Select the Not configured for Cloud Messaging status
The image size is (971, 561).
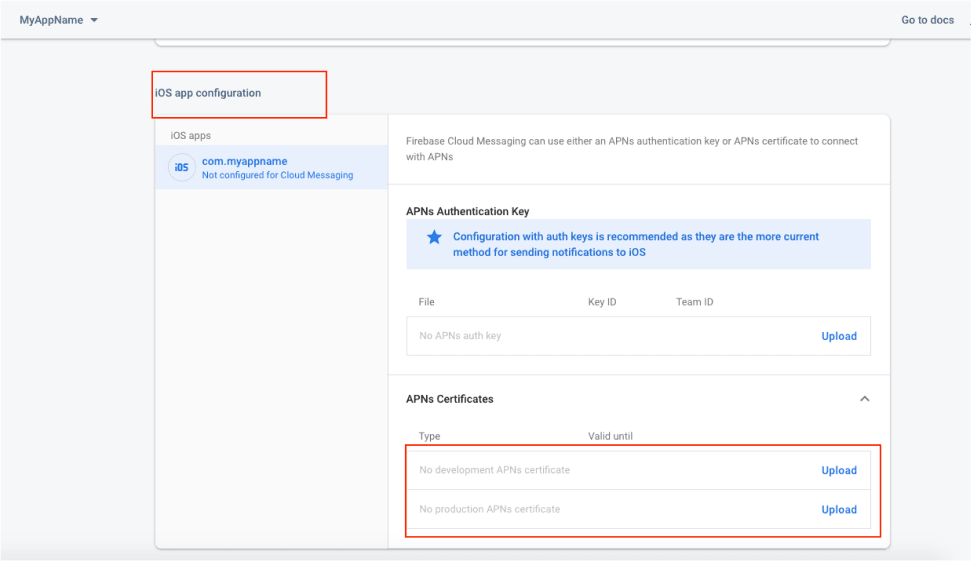[x=277, y=175]
